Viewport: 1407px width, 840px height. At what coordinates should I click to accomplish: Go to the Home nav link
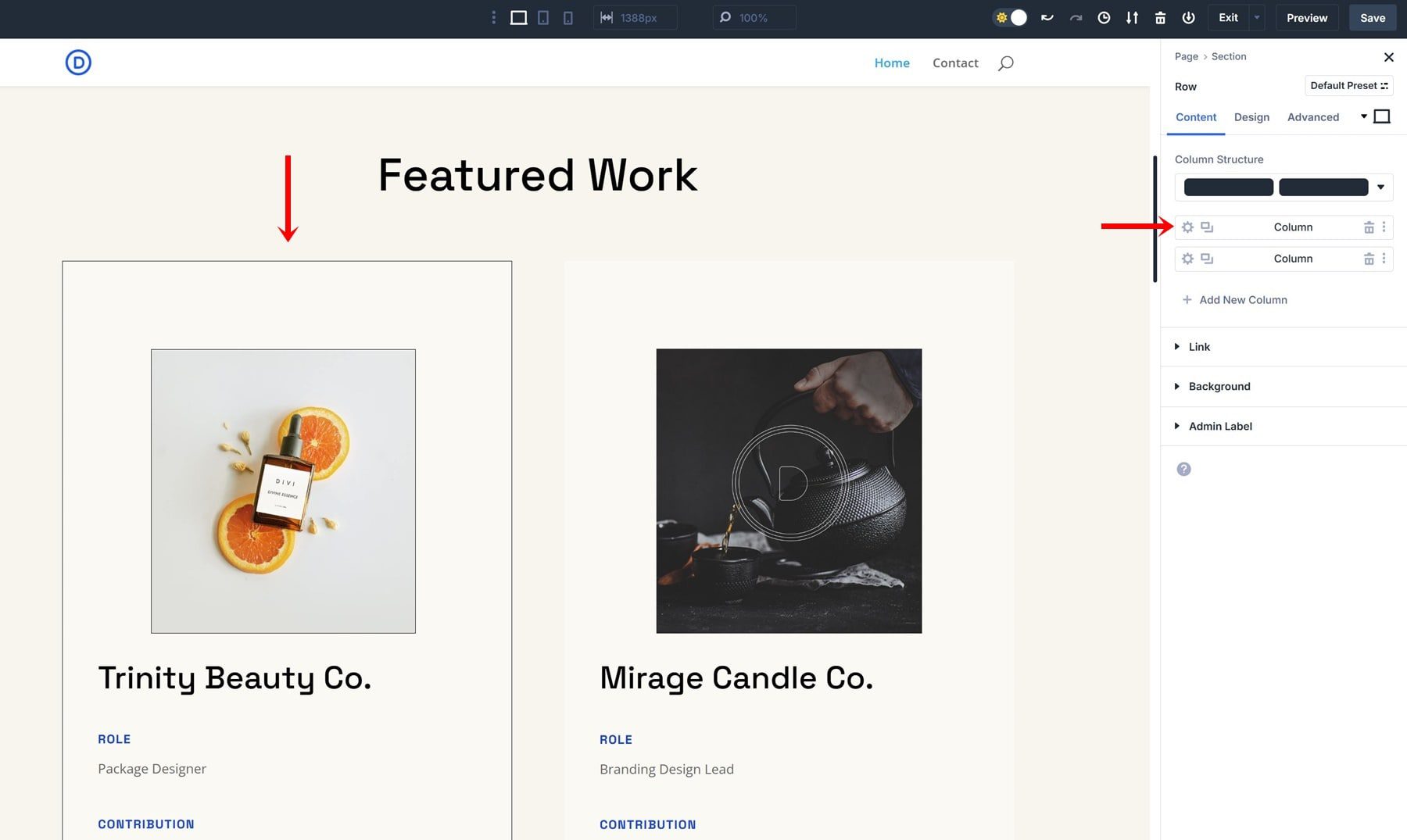click(x=892, y=63)
